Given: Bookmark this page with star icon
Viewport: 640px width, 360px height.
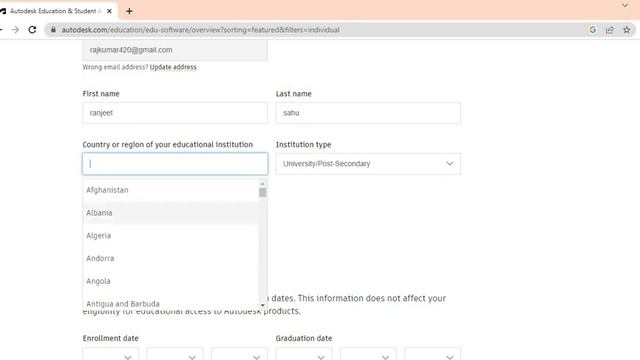Looking at the screenshot, I should 627,30.
